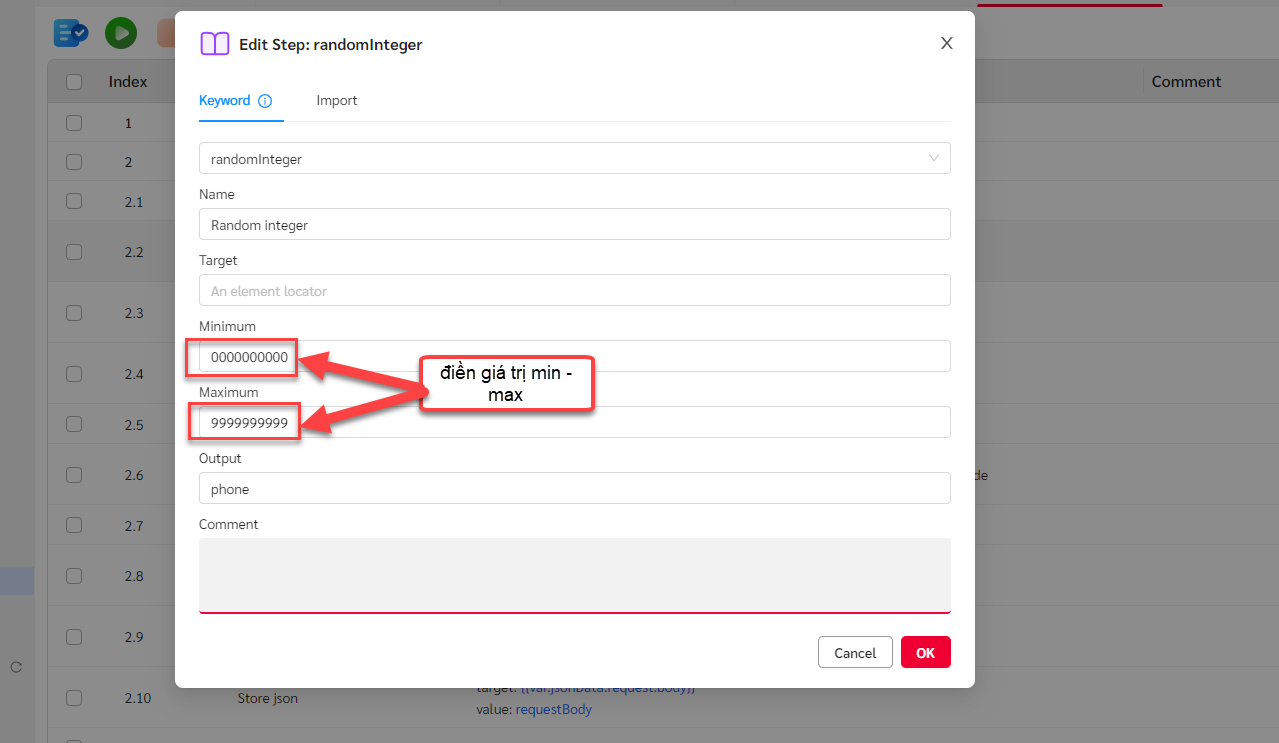Select the Keyword tab
1279x743 pixels.
click(225, 101)
